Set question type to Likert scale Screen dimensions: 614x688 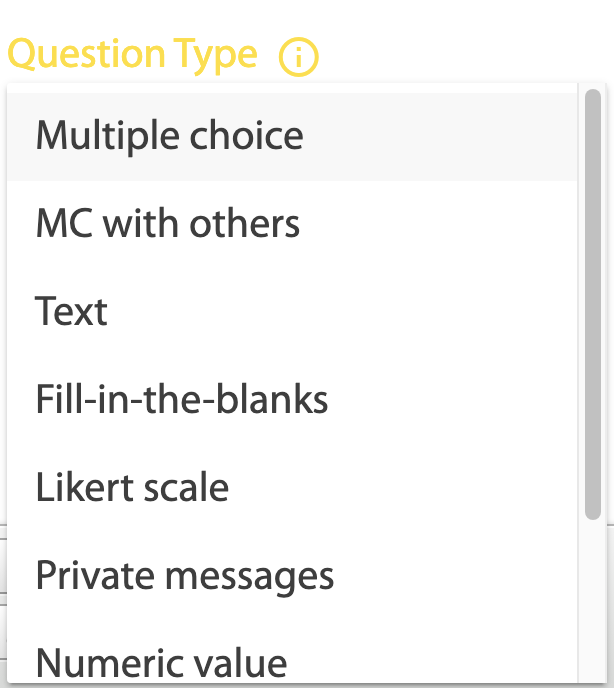coord(292,487)
